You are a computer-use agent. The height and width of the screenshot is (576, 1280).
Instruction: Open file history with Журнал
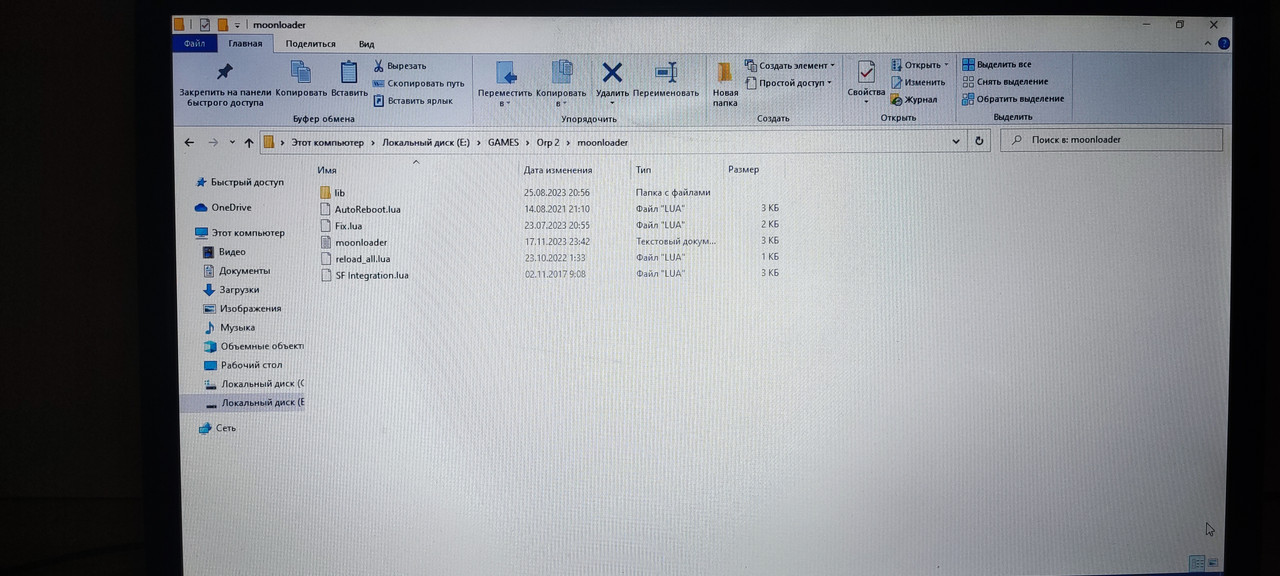(x=913, y=99)
